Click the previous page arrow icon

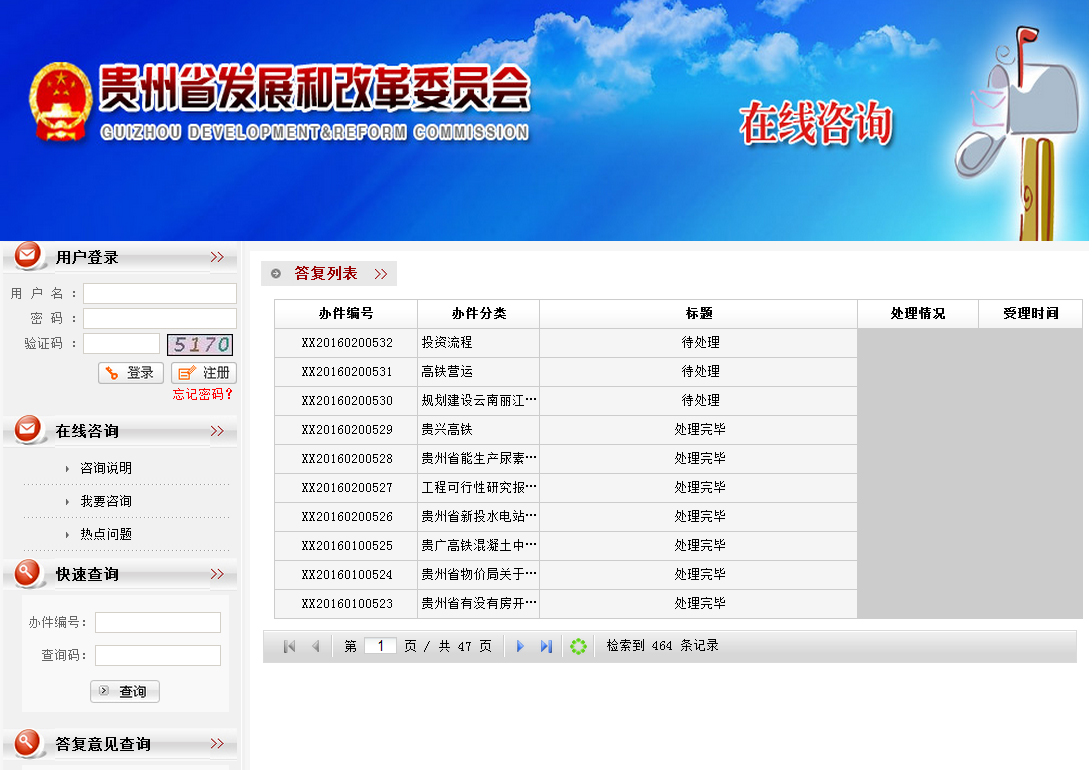316,647
